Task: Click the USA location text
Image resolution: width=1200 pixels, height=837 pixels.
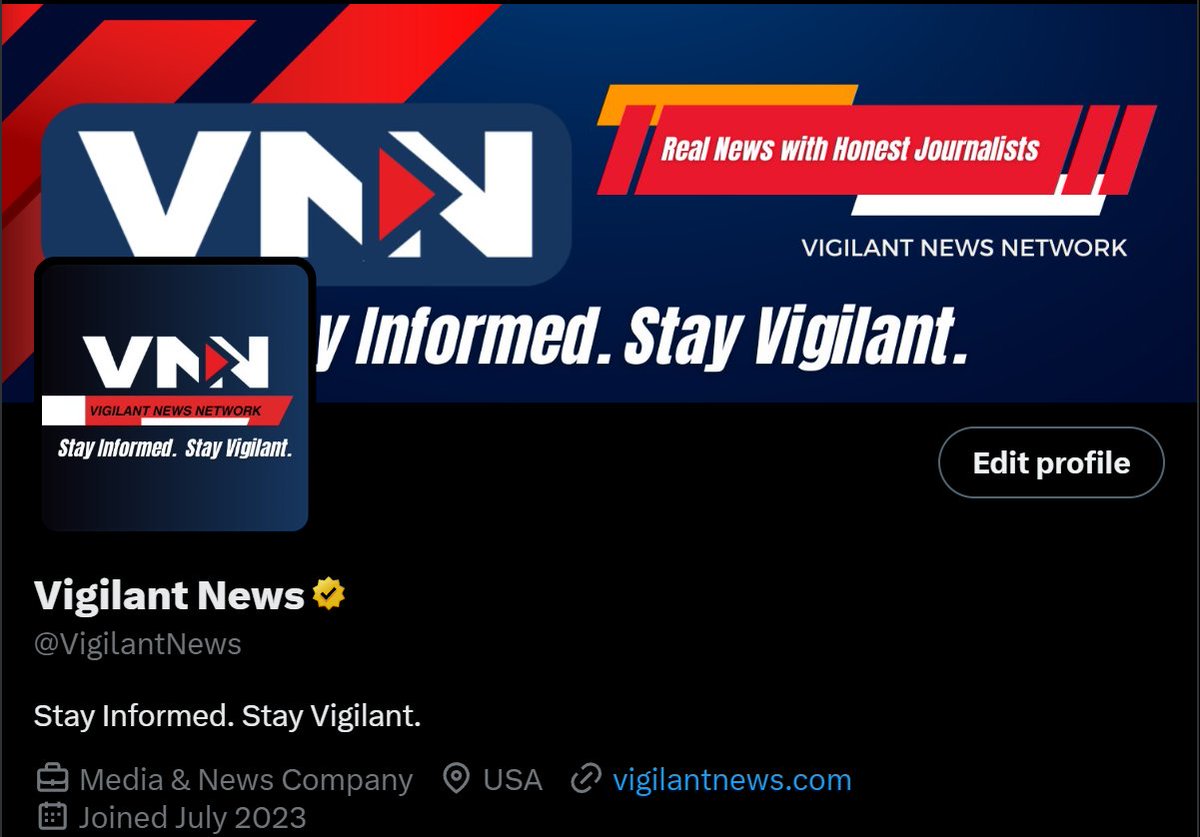Action: (x=513, y=779)
